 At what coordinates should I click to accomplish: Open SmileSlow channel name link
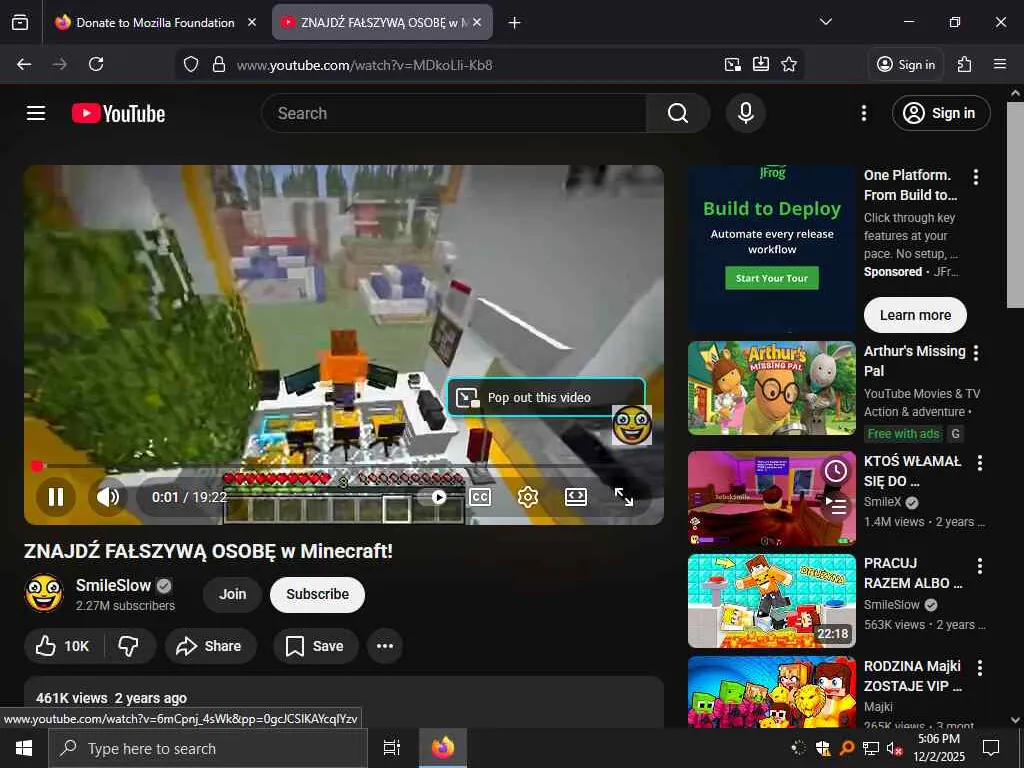click(113, 585)
